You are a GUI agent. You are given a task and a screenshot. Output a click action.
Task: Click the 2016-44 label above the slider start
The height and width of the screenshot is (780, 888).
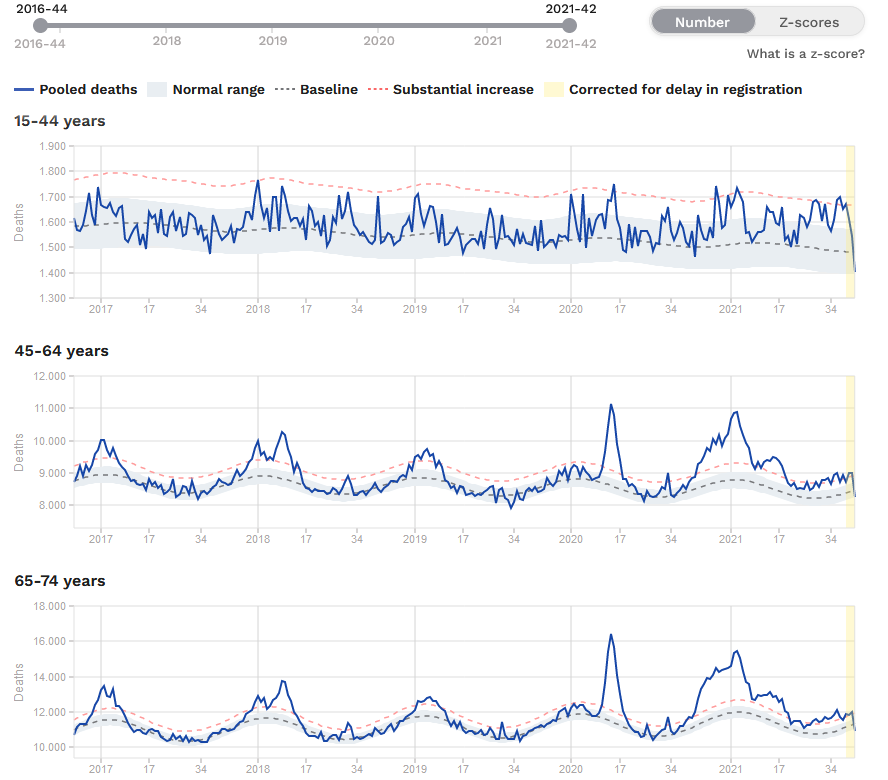[x=42, y=9]
